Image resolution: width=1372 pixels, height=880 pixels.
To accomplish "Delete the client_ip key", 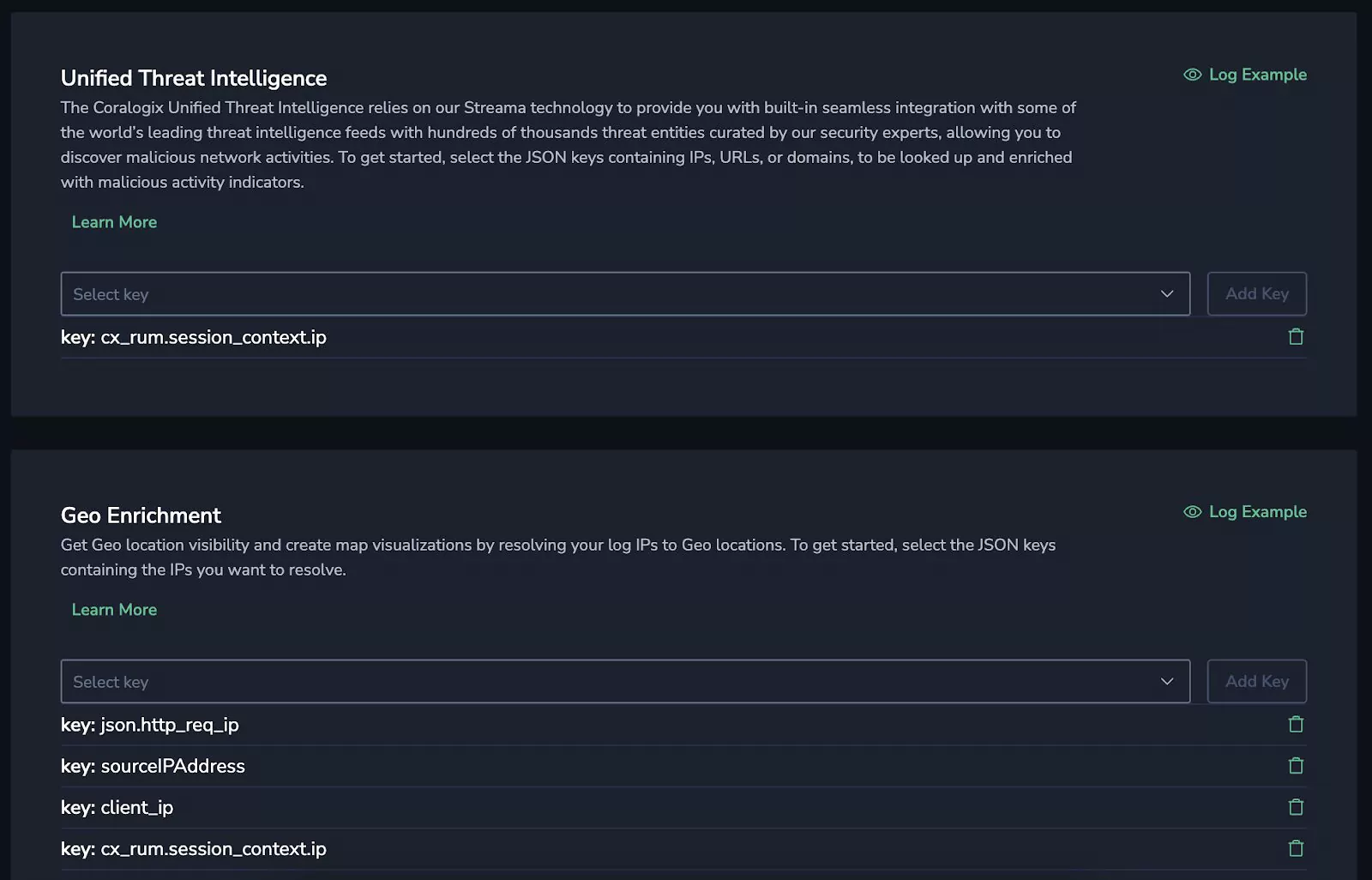I will point(1296,807).
